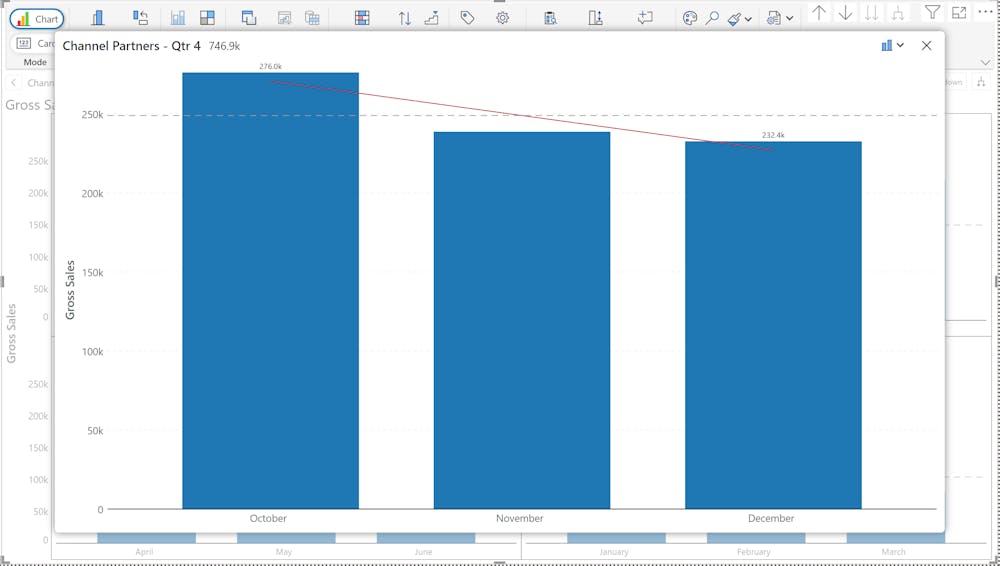Click the focus mode expand icon
Screen dimensions: 1000x566
click(959, 11)
